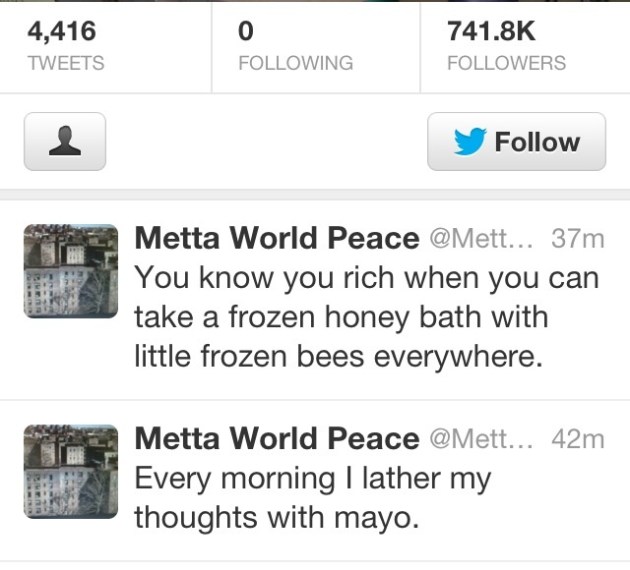
Task: Click the 37m timestamp
Action: tap(578, 239)
